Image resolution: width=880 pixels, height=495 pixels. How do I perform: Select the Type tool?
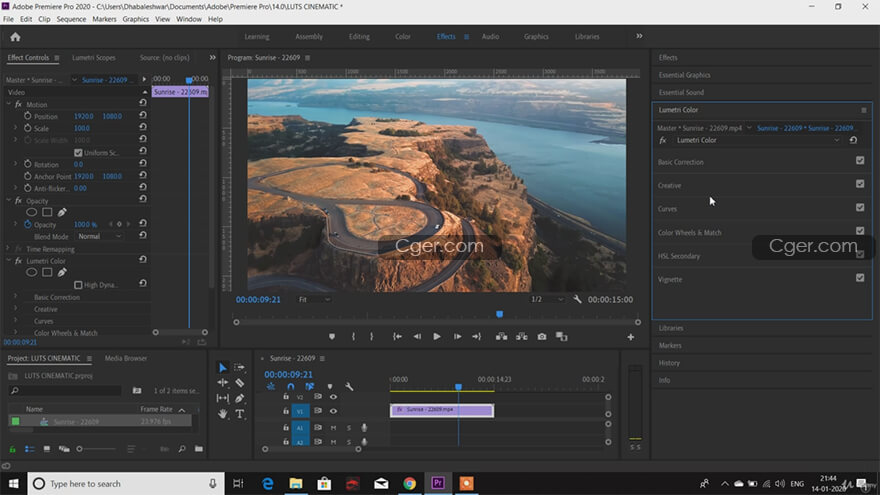pos(240,414)
